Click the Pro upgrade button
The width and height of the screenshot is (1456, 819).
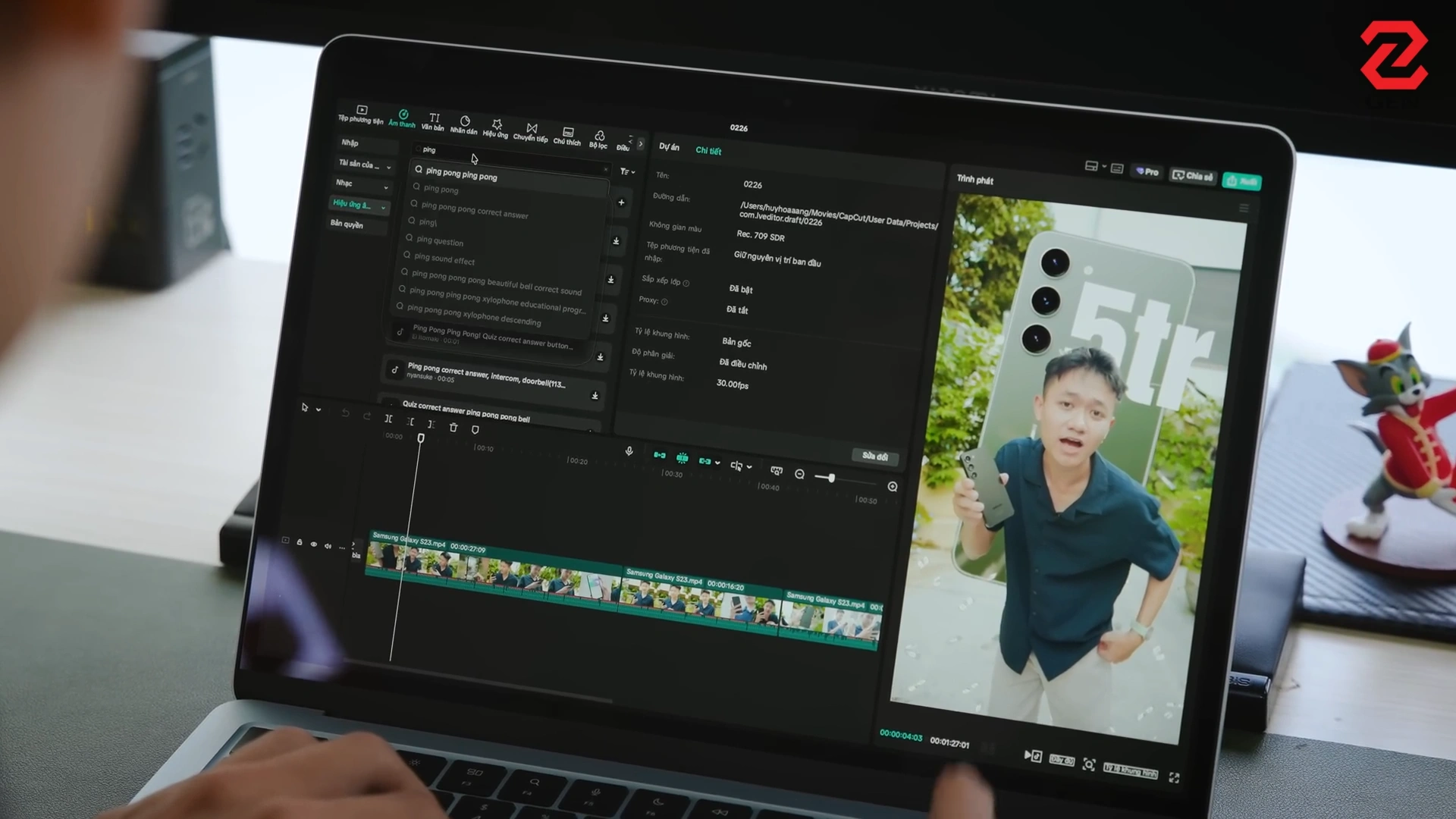click(x=1147, y=171)
